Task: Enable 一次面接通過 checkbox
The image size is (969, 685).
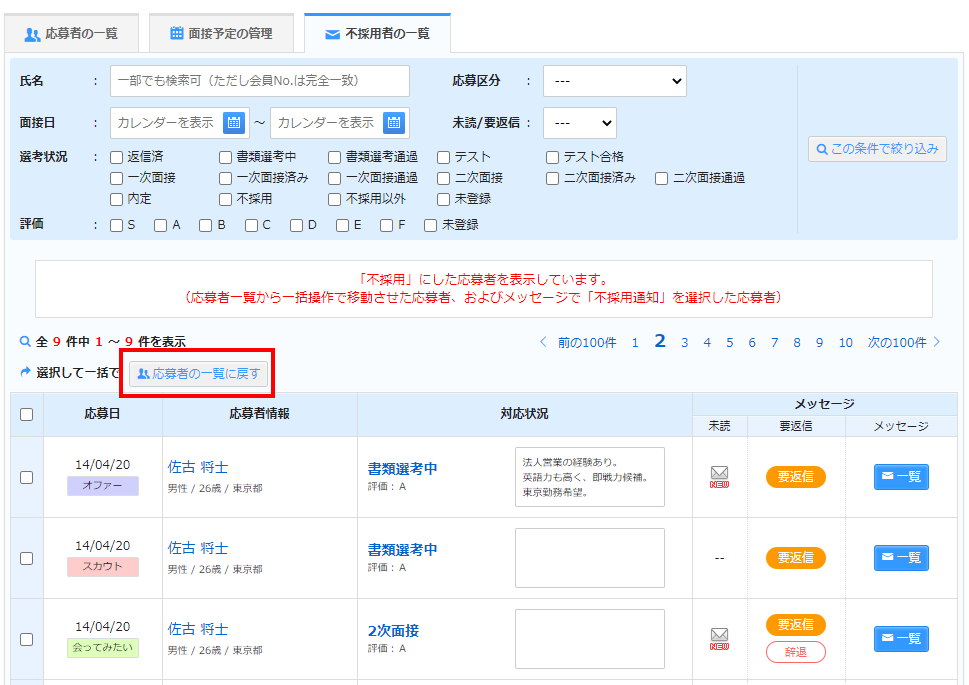Action: pos(334,179)
